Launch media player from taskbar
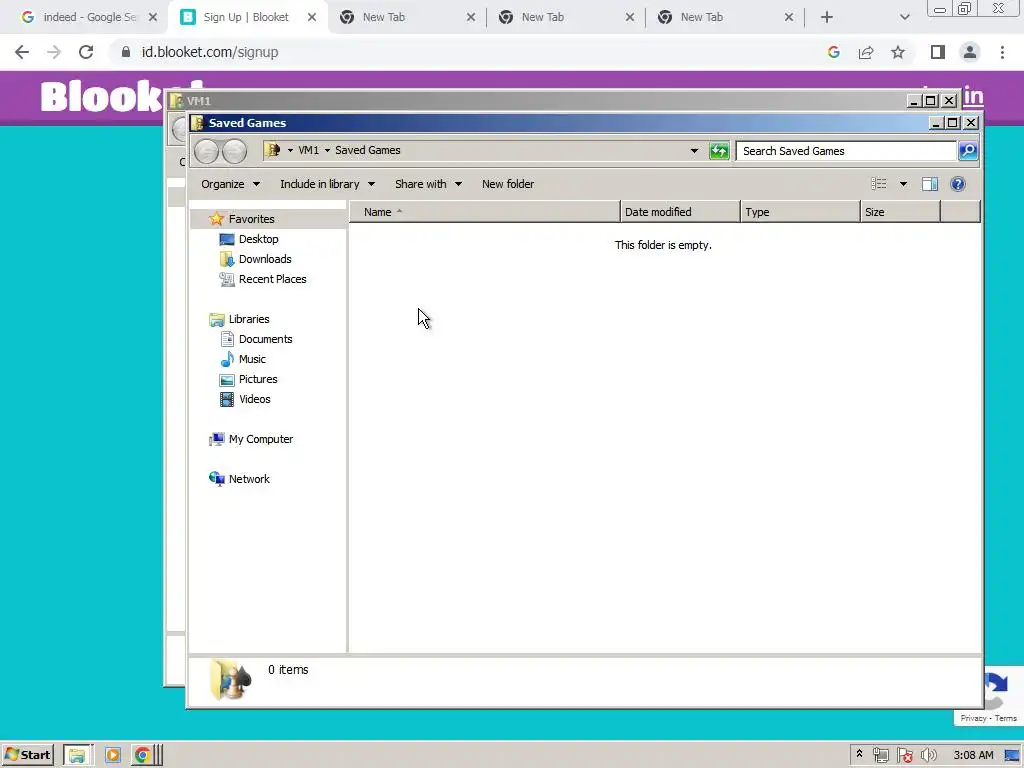 tap(112, 756)
